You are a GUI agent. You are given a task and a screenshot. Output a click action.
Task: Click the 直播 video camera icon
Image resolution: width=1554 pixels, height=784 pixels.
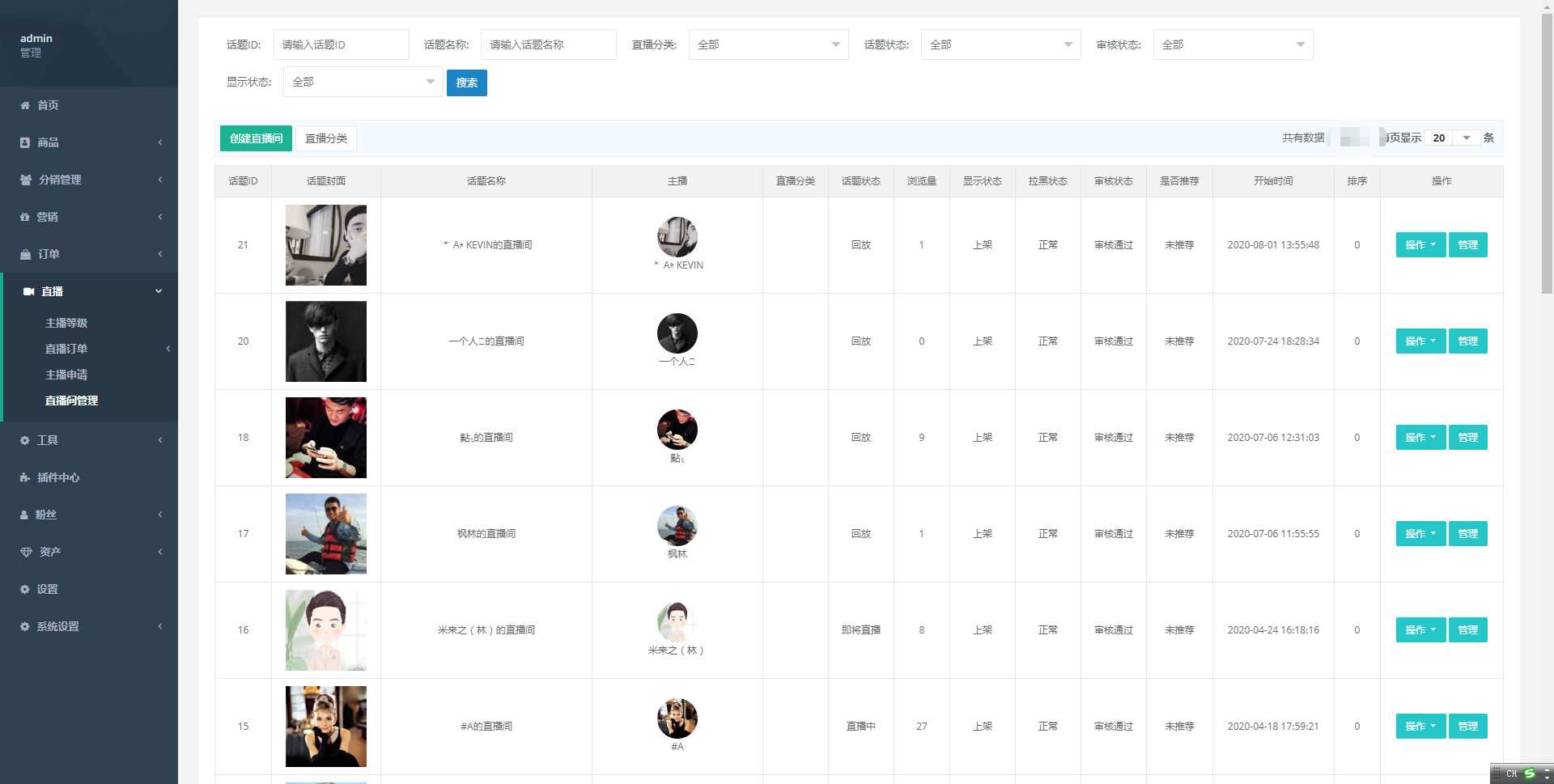click(28, 291)
